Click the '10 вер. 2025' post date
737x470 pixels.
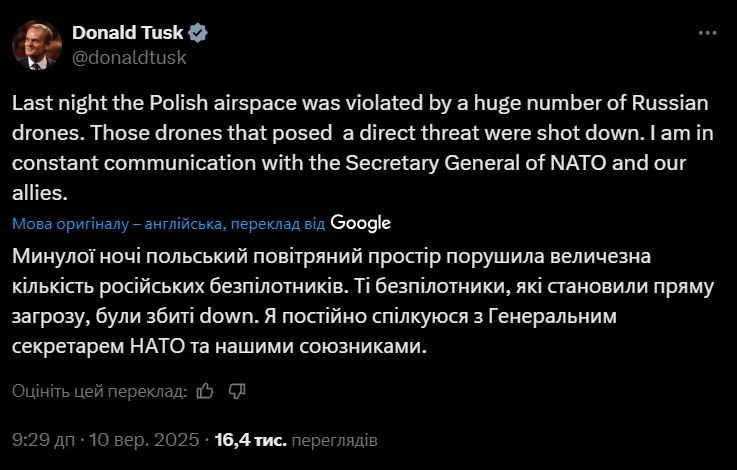(x=143, y=439)
